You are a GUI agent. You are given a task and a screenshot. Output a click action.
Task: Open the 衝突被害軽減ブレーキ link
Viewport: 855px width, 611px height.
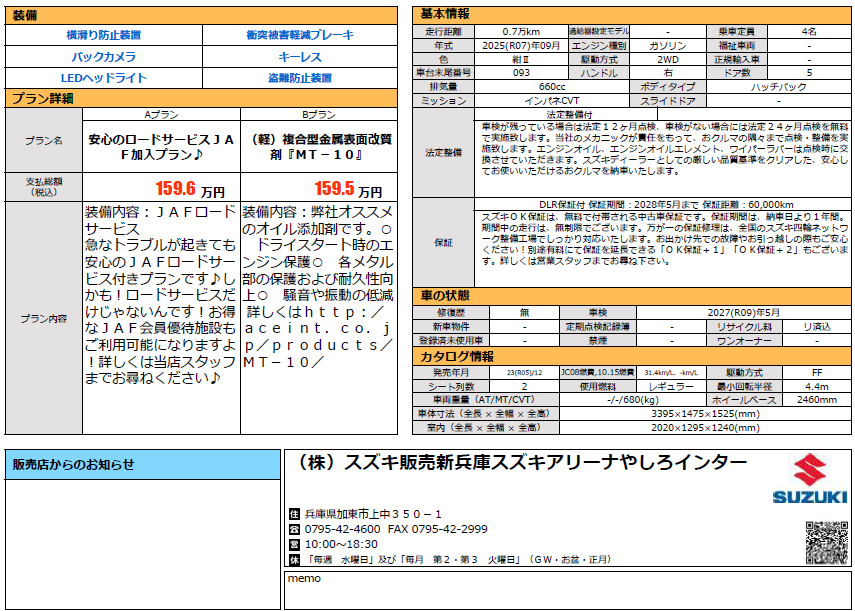point(300,35)
